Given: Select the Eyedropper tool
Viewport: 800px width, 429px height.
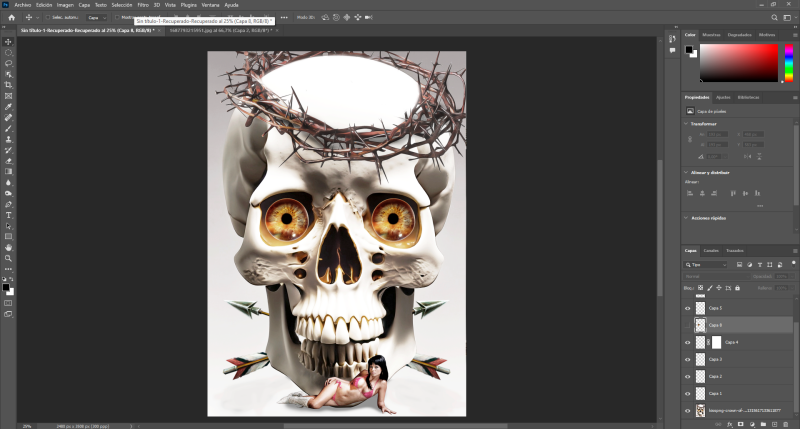Looking at the screenshot, I should click(x=8, y=106).
